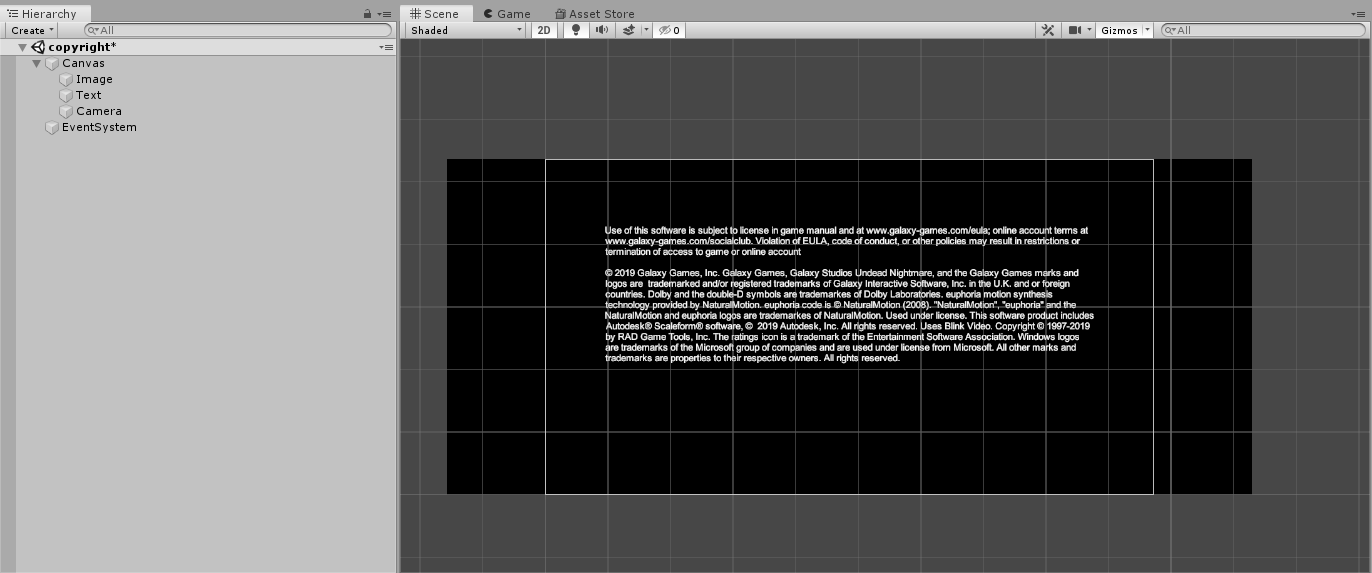
Task: Switch to the Game tab
Action: click(x=507, y=14)
